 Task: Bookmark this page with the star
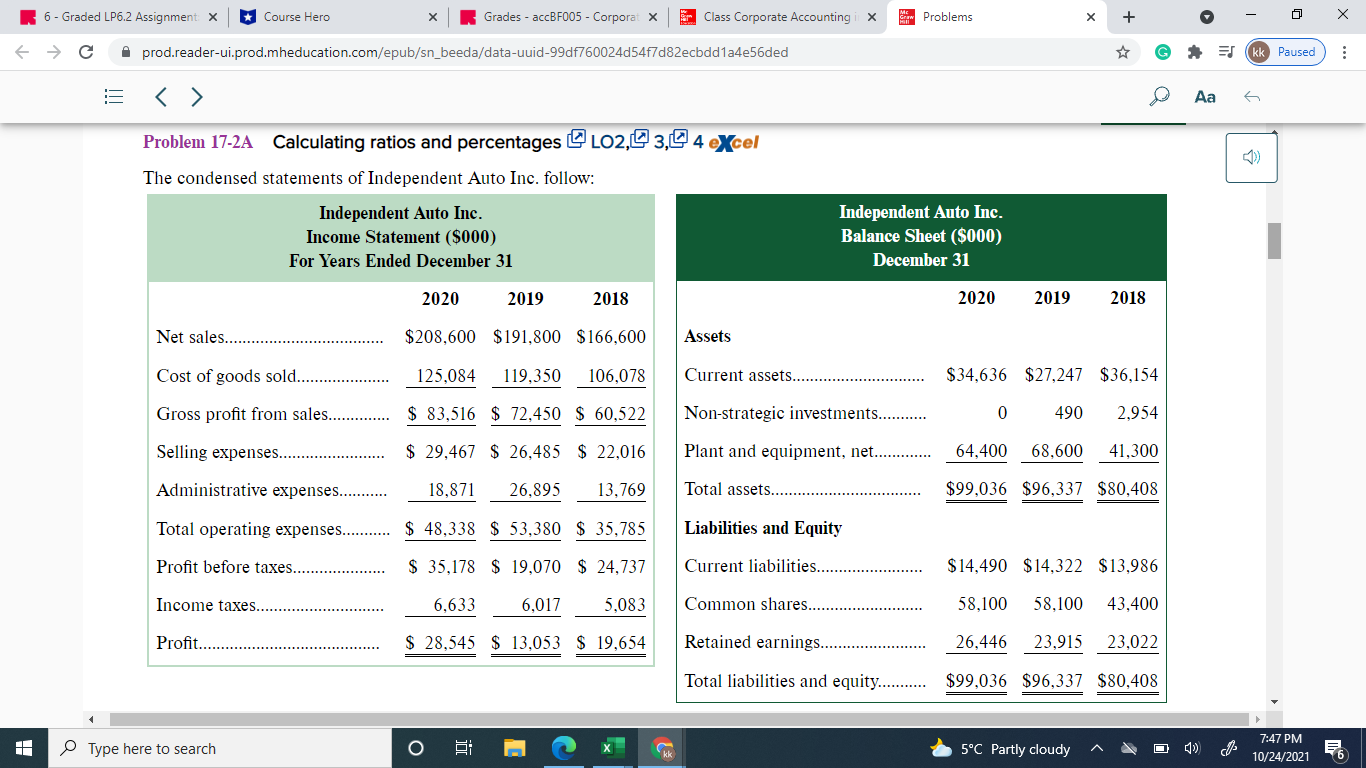[x=1123, y=52]
